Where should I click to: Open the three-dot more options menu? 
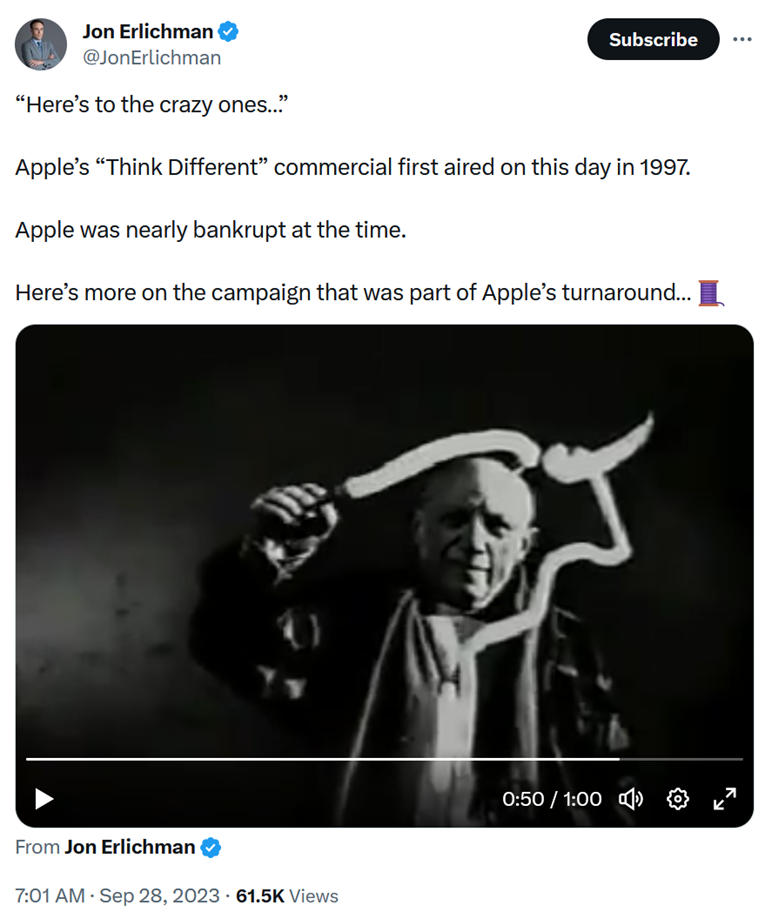coord(742,39)
